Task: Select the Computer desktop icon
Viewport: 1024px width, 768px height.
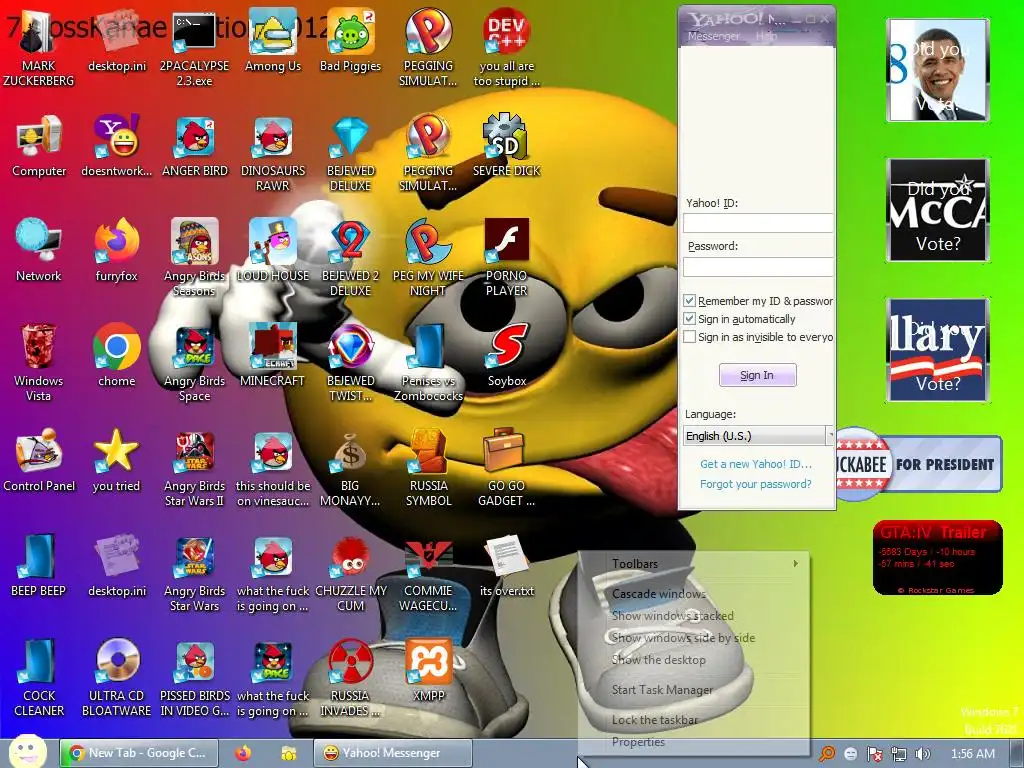Action: pyautogui.click(x=39, y=146)
